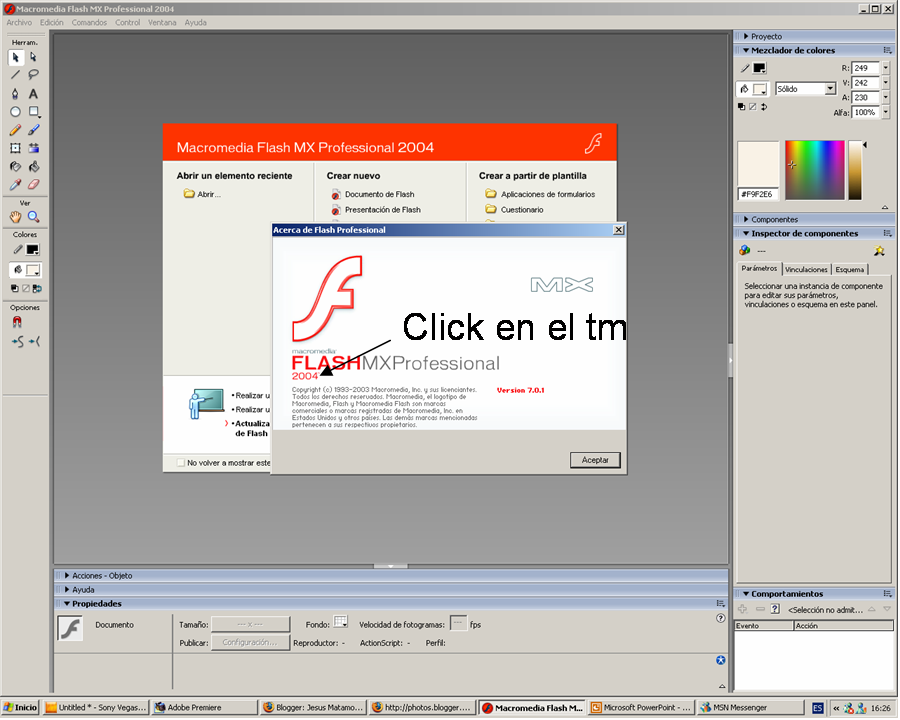The width and height of the screenshot is (900, 720).
Task: Switch to Adobe Premiere in taskbar
Action: [205, 709]
